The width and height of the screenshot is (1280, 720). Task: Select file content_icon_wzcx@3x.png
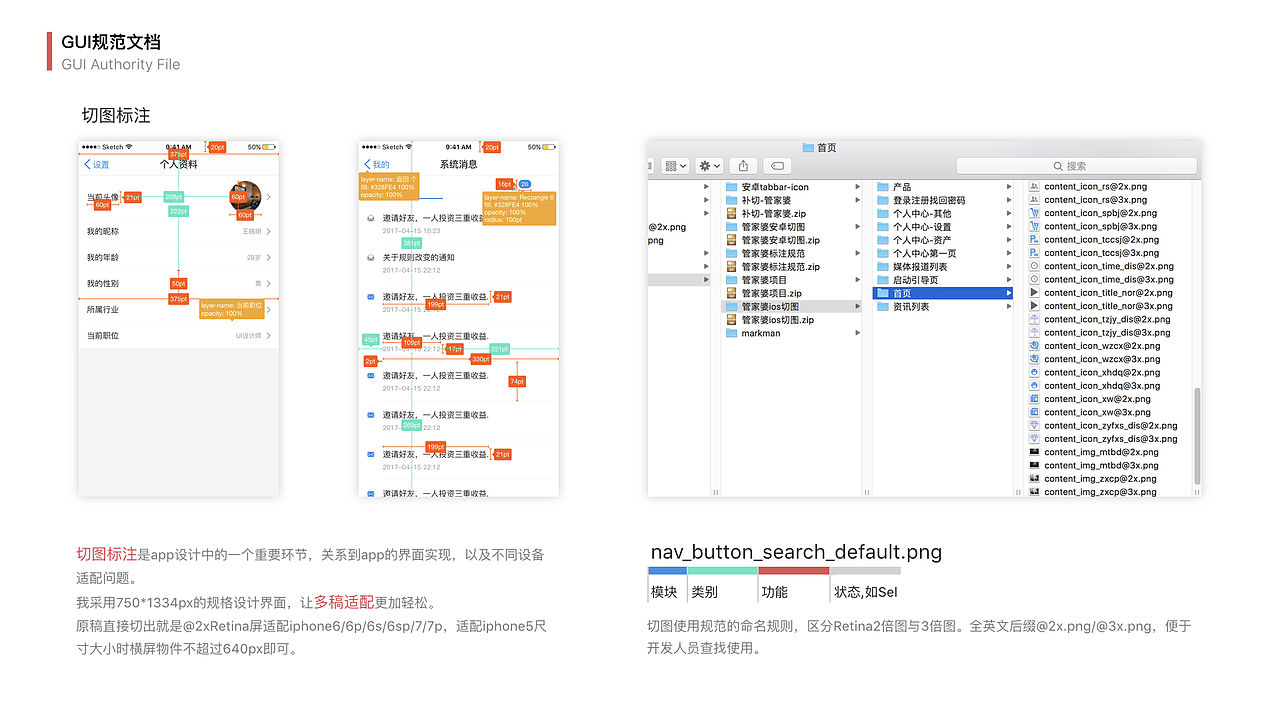point(1102,359)
